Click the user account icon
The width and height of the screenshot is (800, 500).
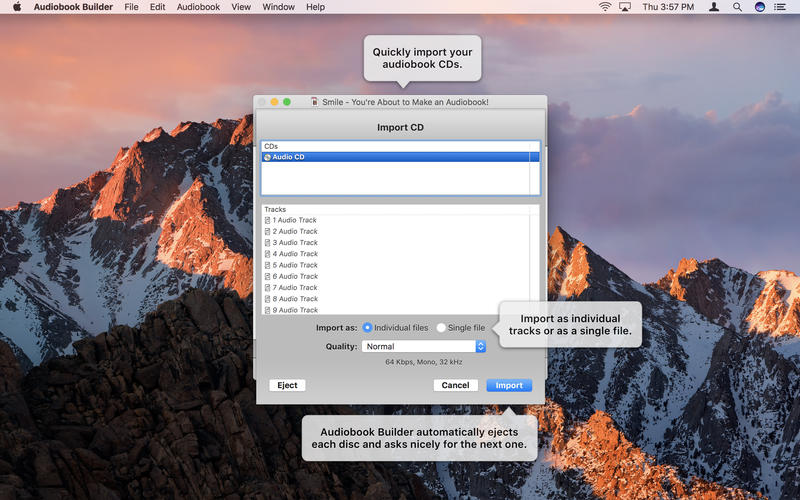click(714, 7)
